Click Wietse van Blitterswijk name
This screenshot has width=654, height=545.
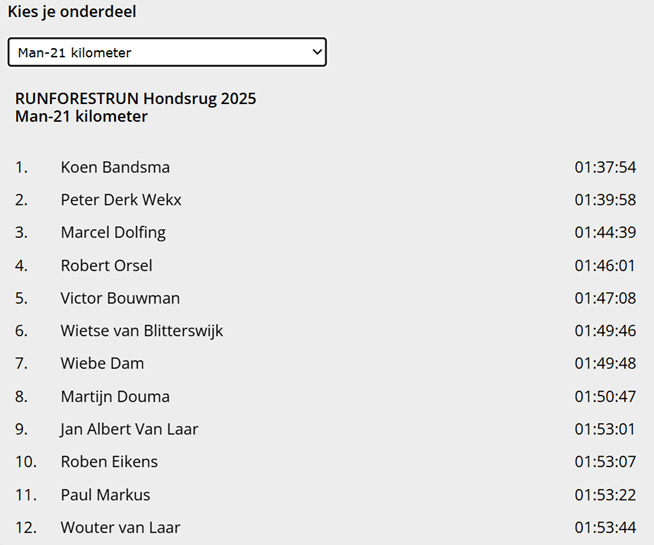(x=141, y=331)
